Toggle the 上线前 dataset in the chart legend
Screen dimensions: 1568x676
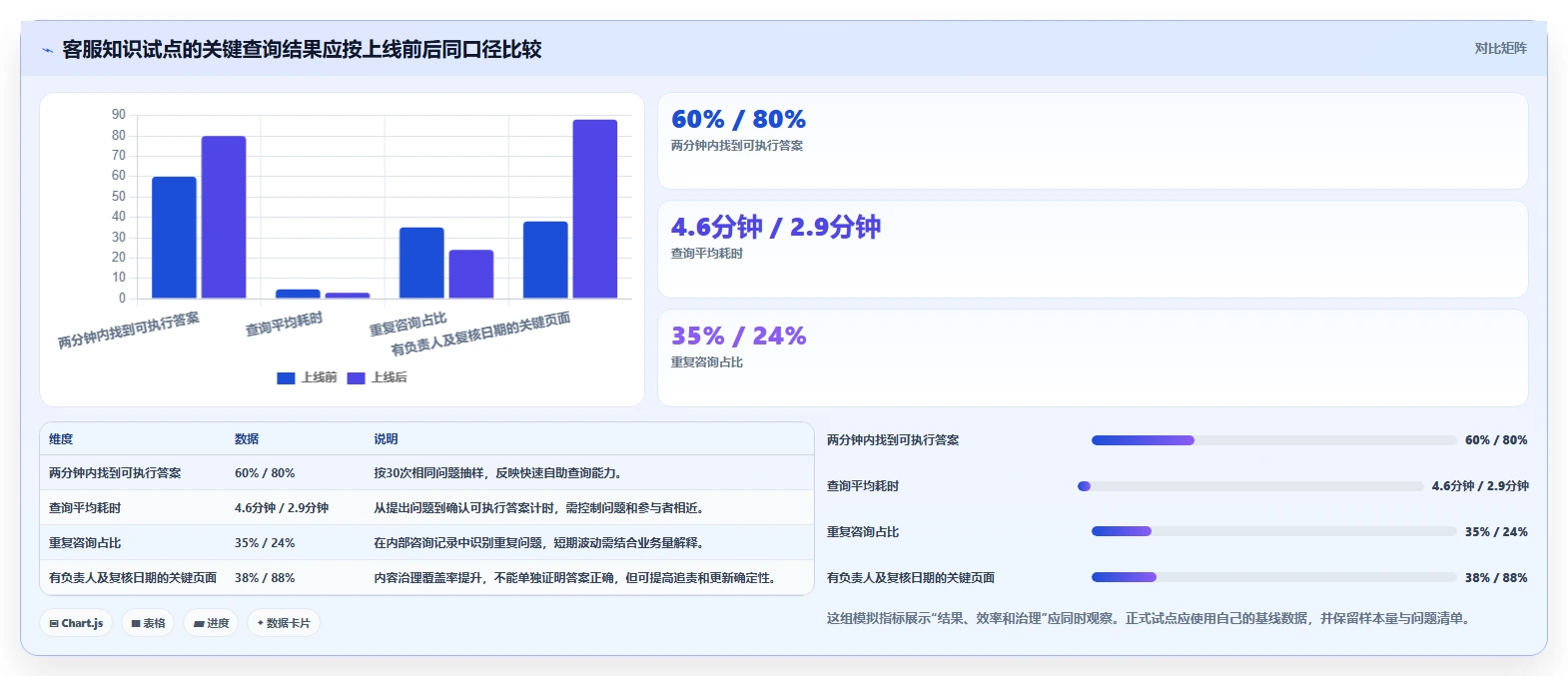click(307, 377)
